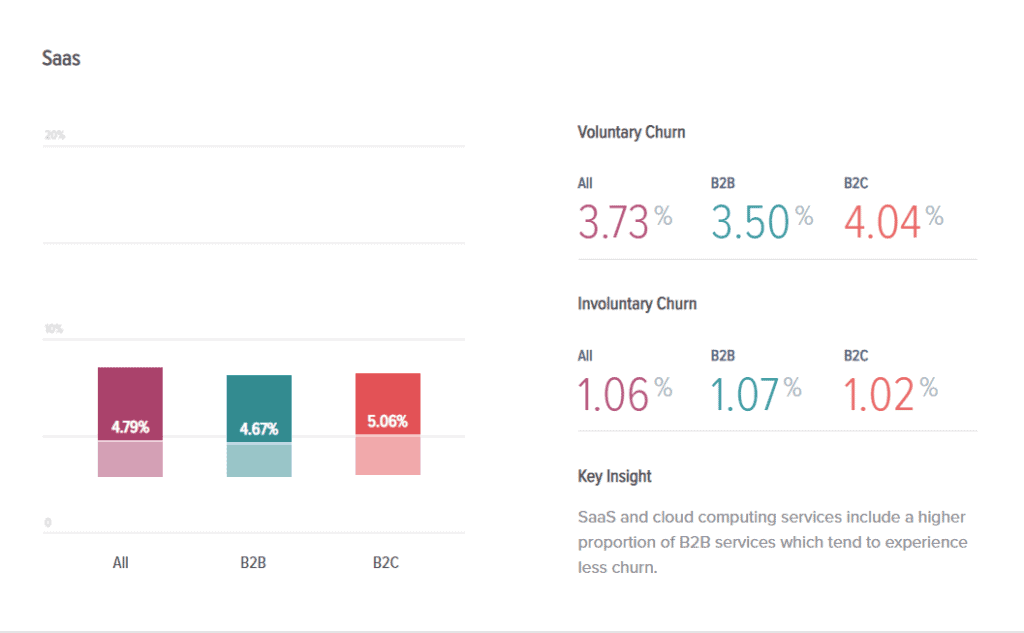Click the B2C x-axis label under chart

(x=386, y=562)
